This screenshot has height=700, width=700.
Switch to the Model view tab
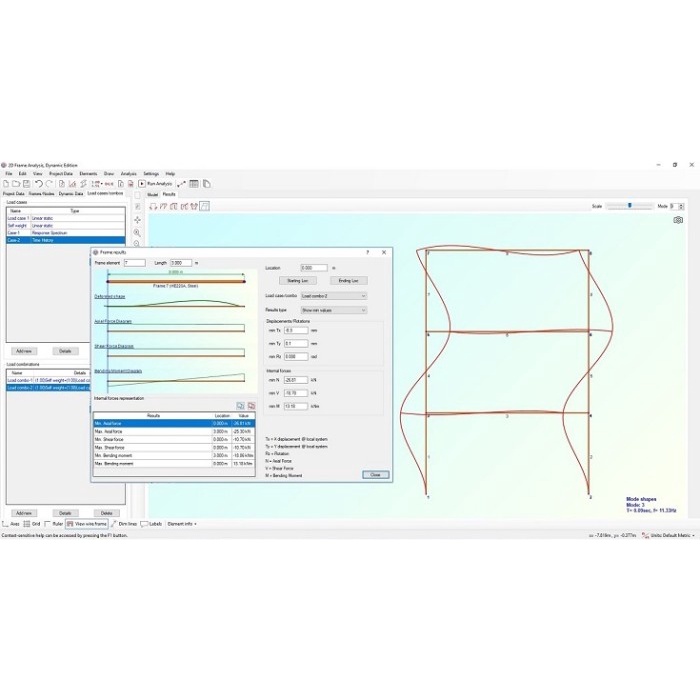(x=153, y=195)
